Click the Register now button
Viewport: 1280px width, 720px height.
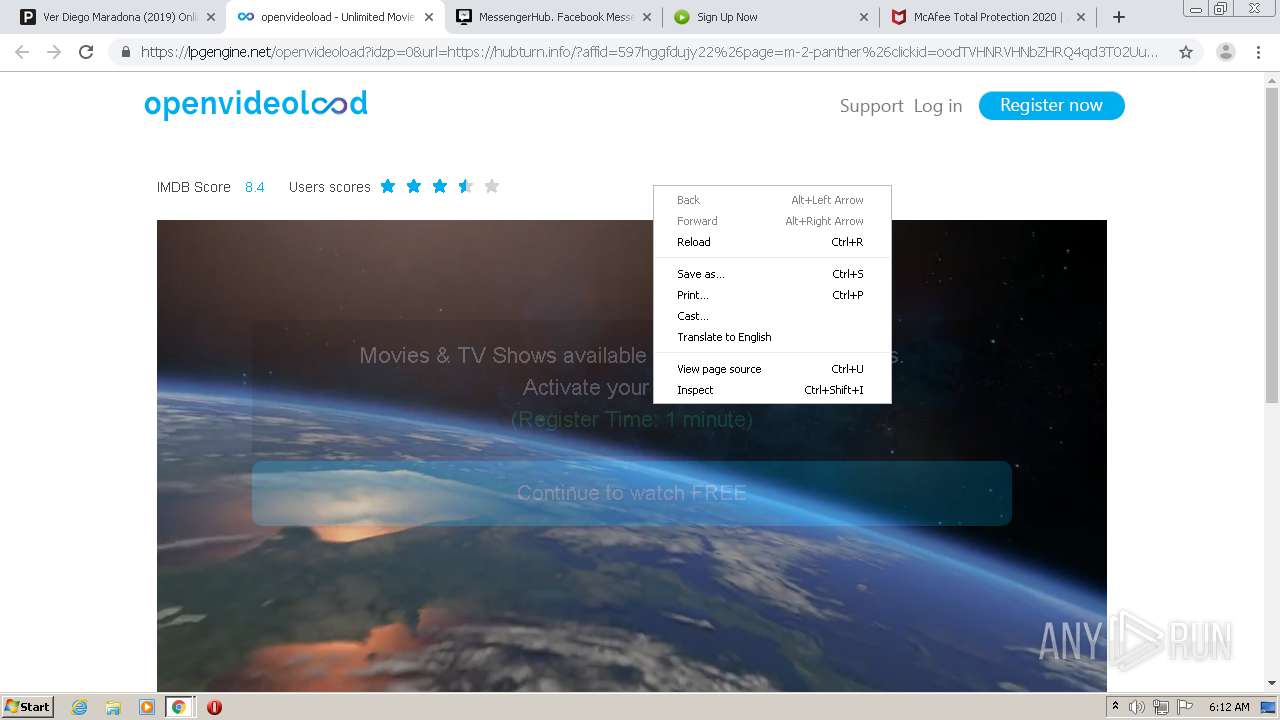coord(1051,105)
